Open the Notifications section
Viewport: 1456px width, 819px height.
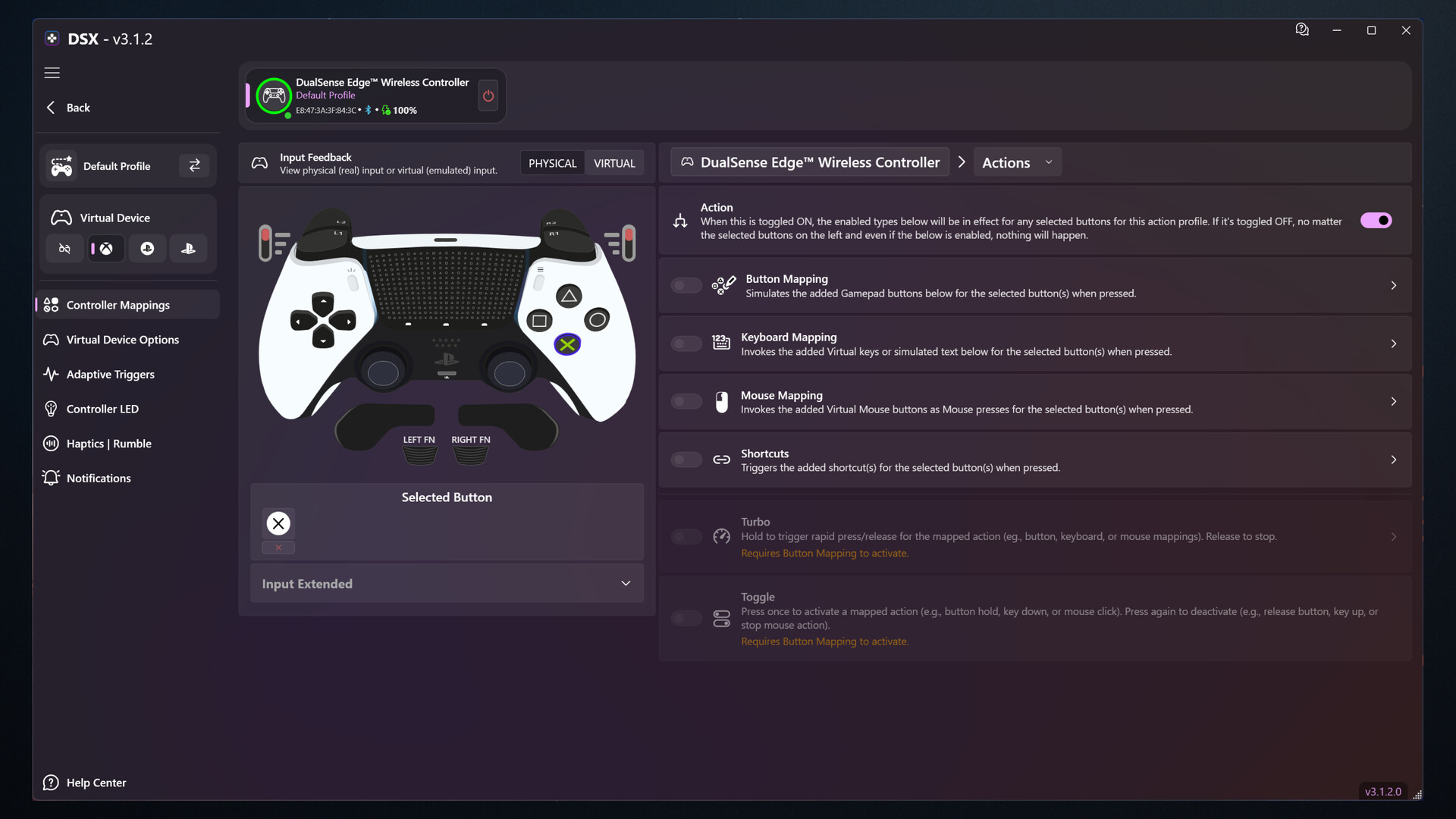(x=99, y=478)
